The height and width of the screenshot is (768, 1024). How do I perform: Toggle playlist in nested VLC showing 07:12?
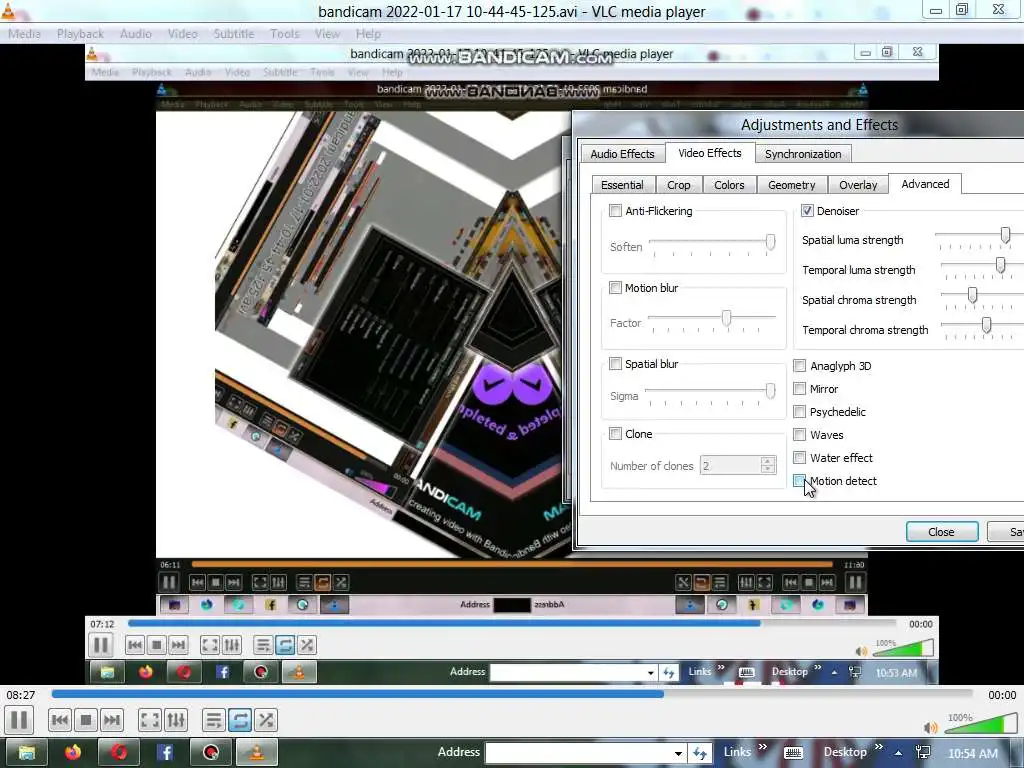[263, 645]
